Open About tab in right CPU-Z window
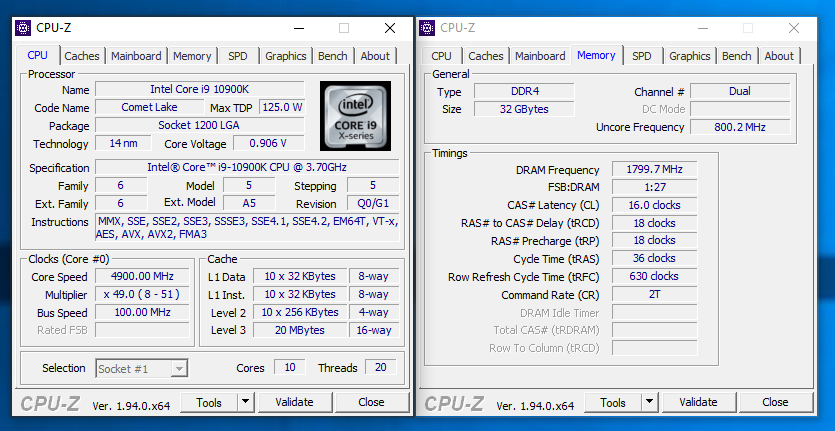The height and width of the screenshot is (431, 835). [779, 56]
